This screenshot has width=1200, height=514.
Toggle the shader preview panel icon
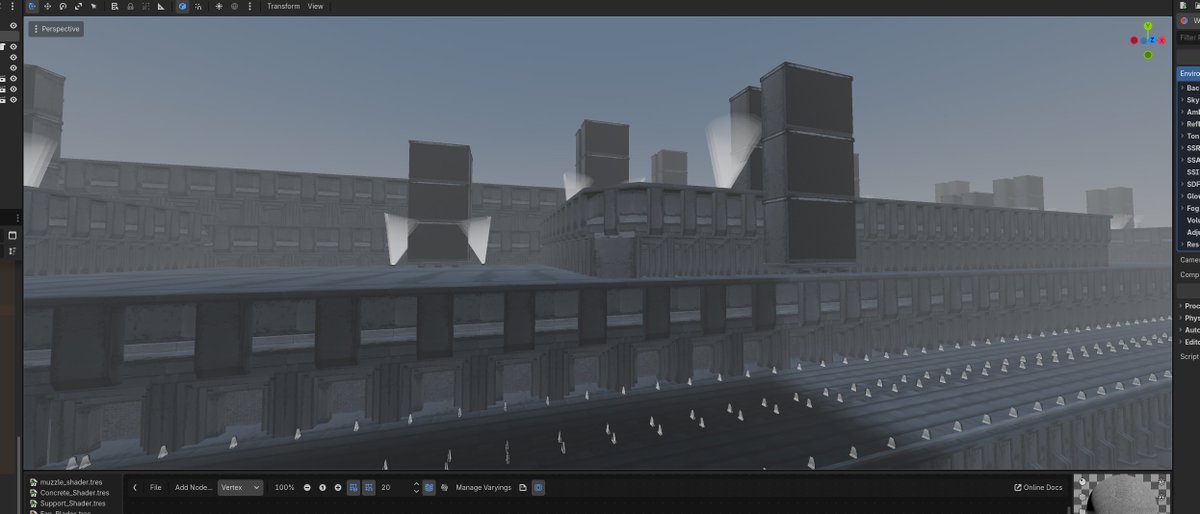pyautogui.click(x=538, y=487)
